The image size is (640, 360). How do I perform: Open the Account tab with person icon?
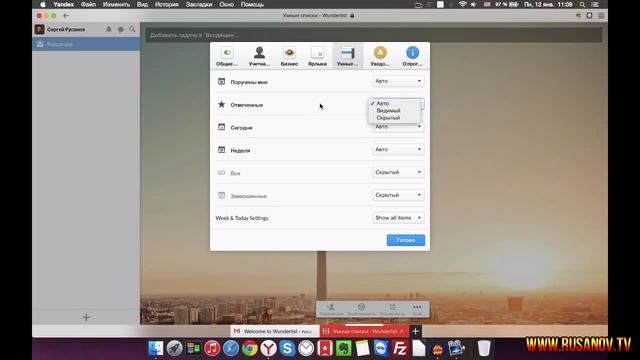coord(259,56)
